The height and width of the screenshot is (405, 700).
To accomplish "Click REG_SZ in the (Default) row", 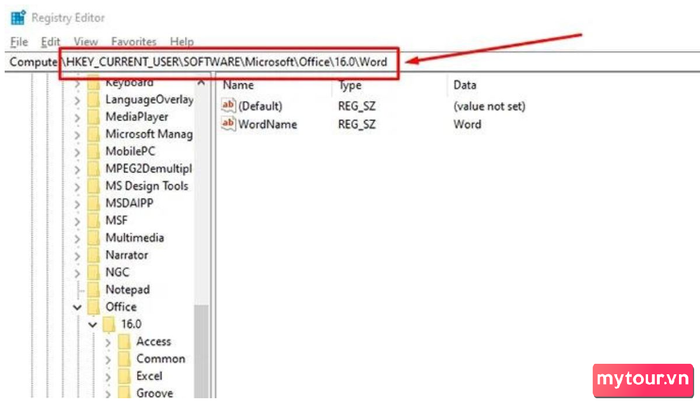I will coord(357,106).
